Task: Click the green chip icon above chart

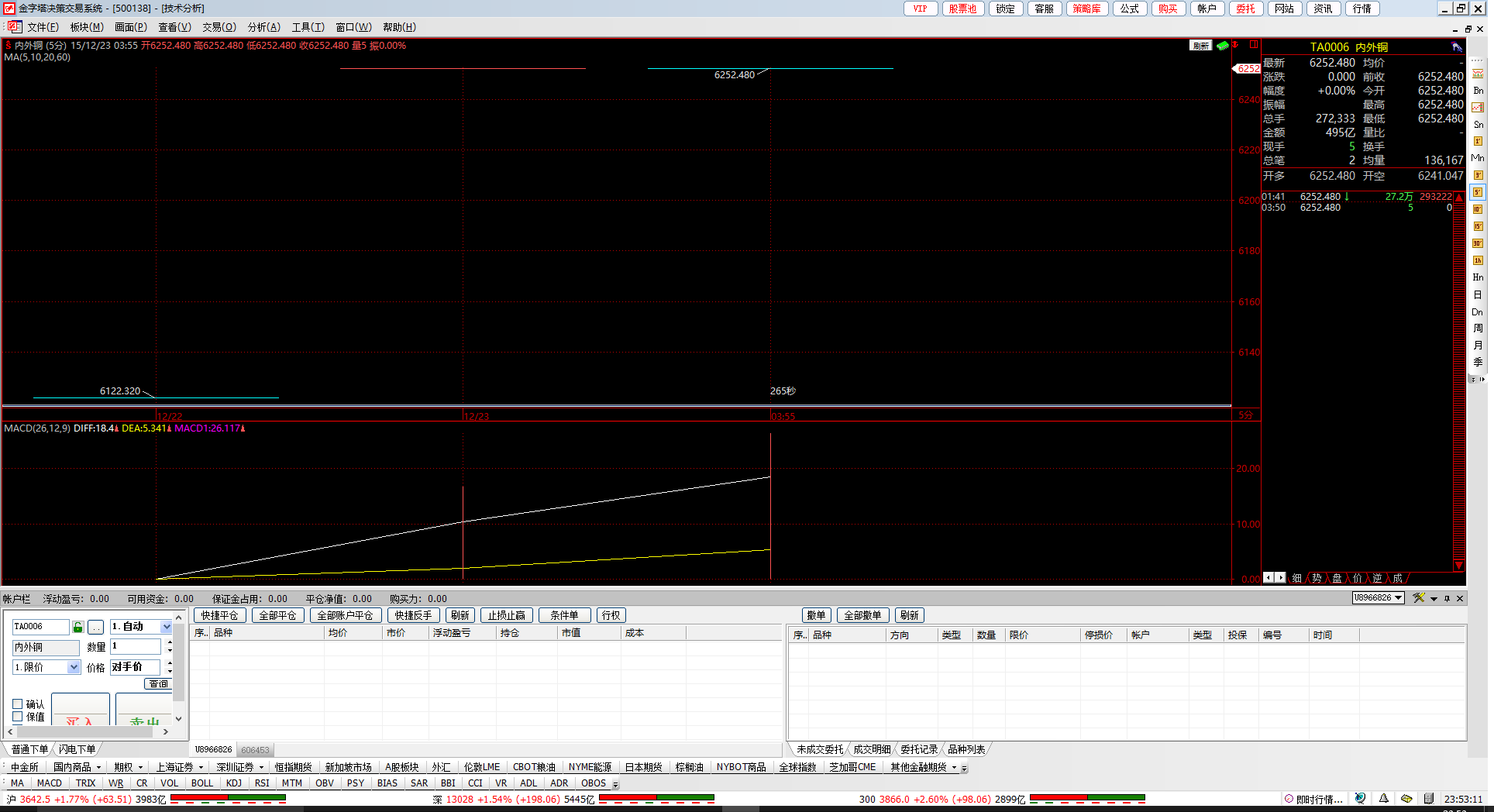Action: 1222,46
